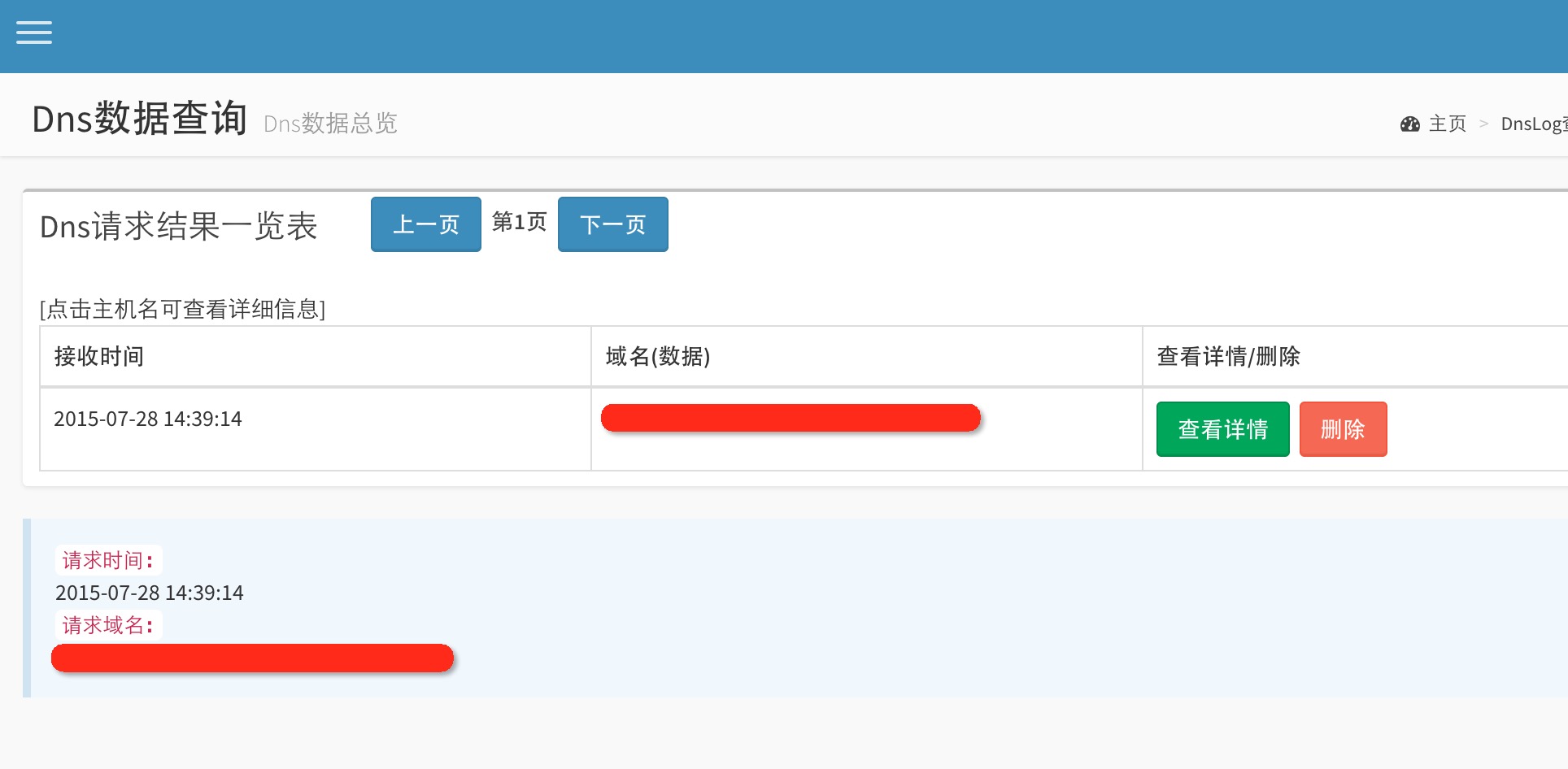Select request time value in detail panel
Viewport: 1568px width, 769px height.
(x=150, y=593)
